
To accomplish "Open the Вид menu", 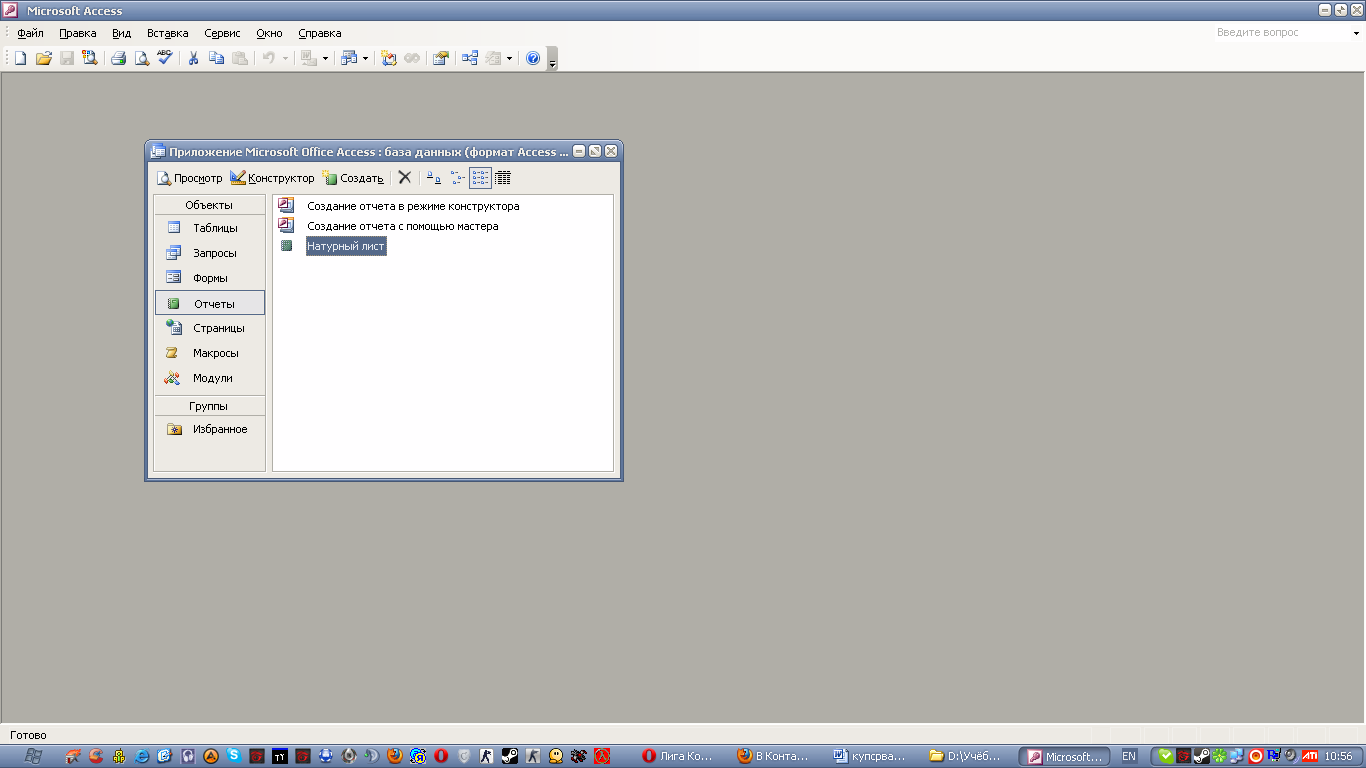I will coord(121,33).
